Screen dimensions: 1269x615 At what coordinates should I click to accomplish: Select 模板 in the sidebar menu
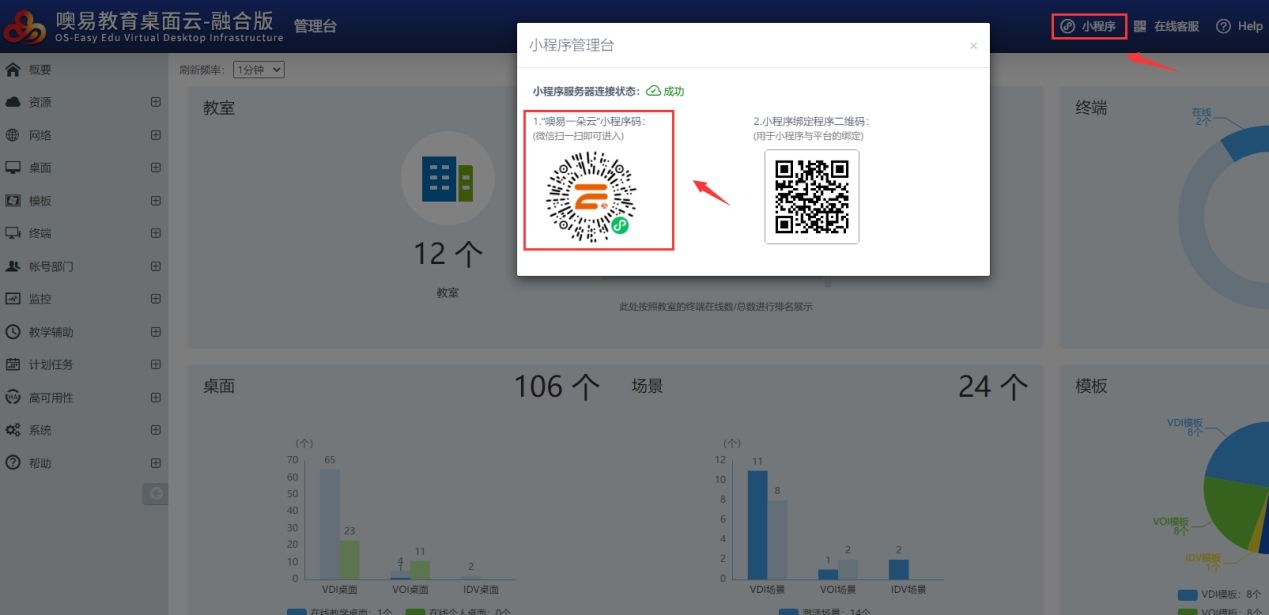coord(40,200)
